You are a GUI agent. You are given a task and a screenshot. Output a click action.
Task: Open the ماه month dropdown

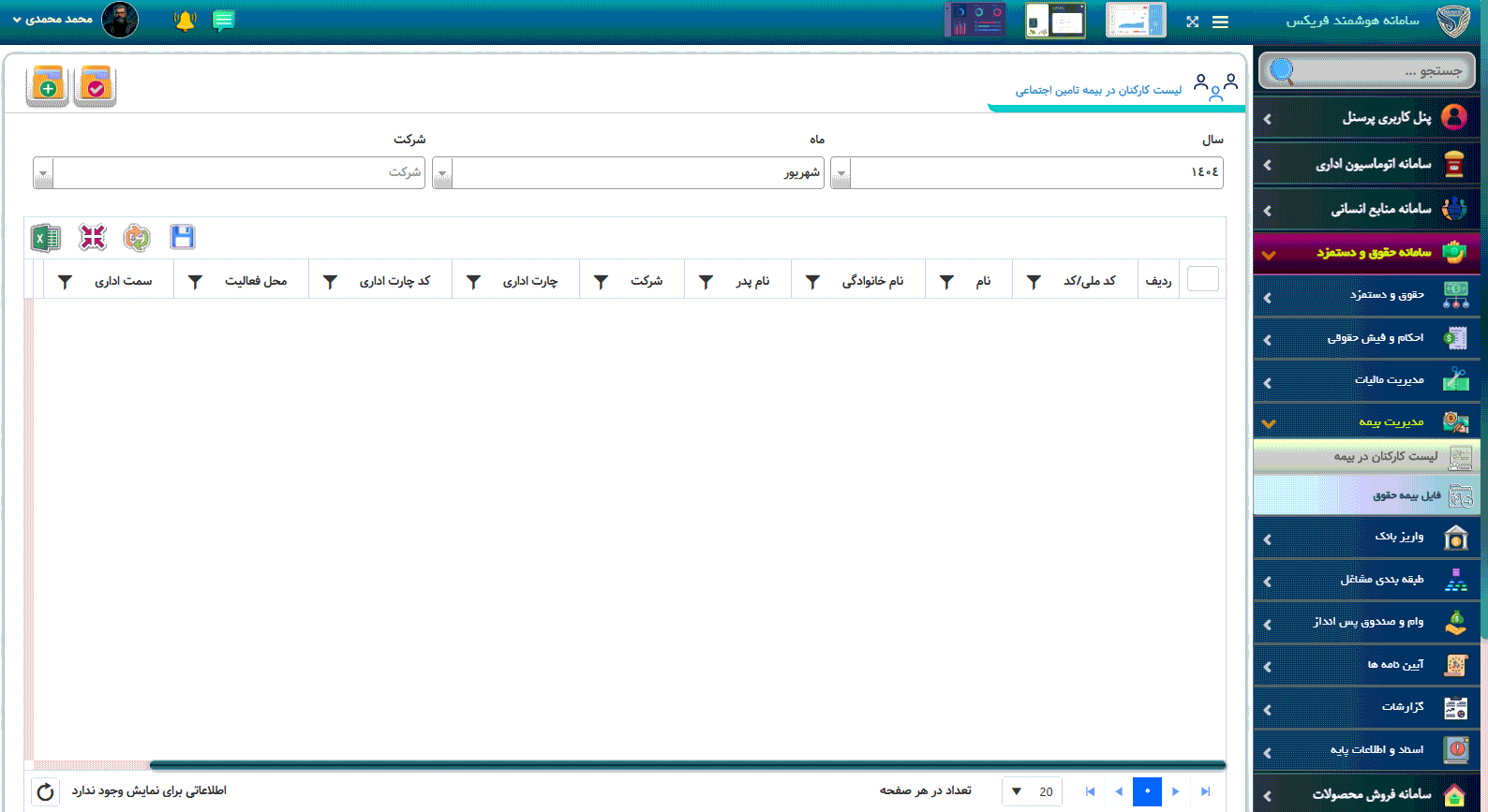click(x=442, y=173)
